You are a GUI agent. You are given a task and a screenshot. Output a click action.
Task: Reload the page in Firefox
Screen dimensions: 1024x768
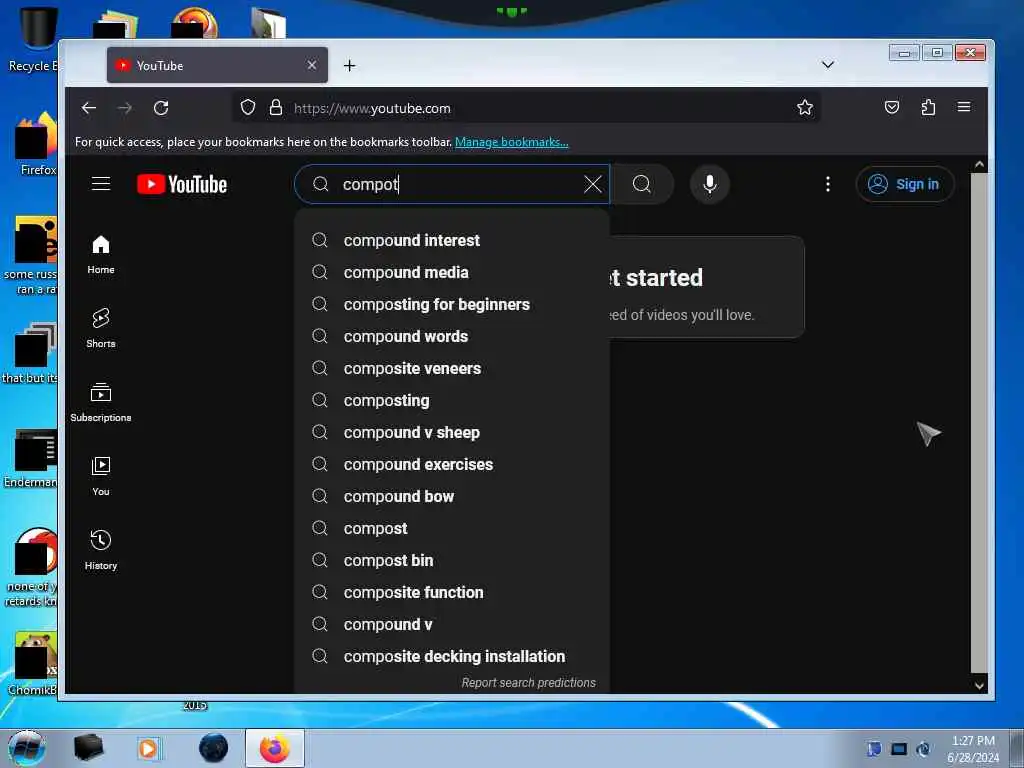coord(161,108)
